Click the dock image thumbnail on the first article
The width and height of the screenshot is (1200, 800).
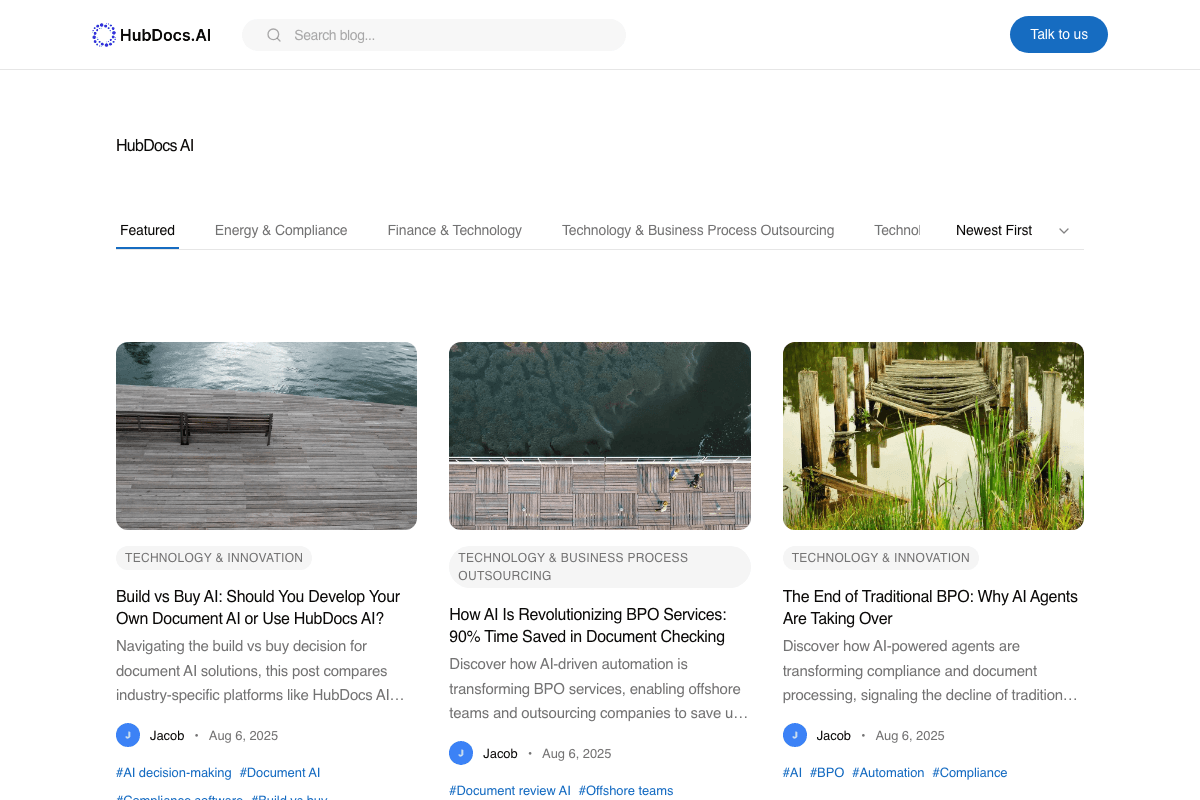tap(266, 435)
